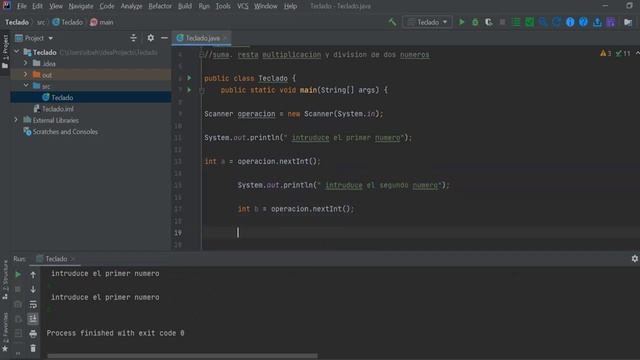The image size is (640, 360).
Task: Open the File menu
Action: [x=22, y=6]
